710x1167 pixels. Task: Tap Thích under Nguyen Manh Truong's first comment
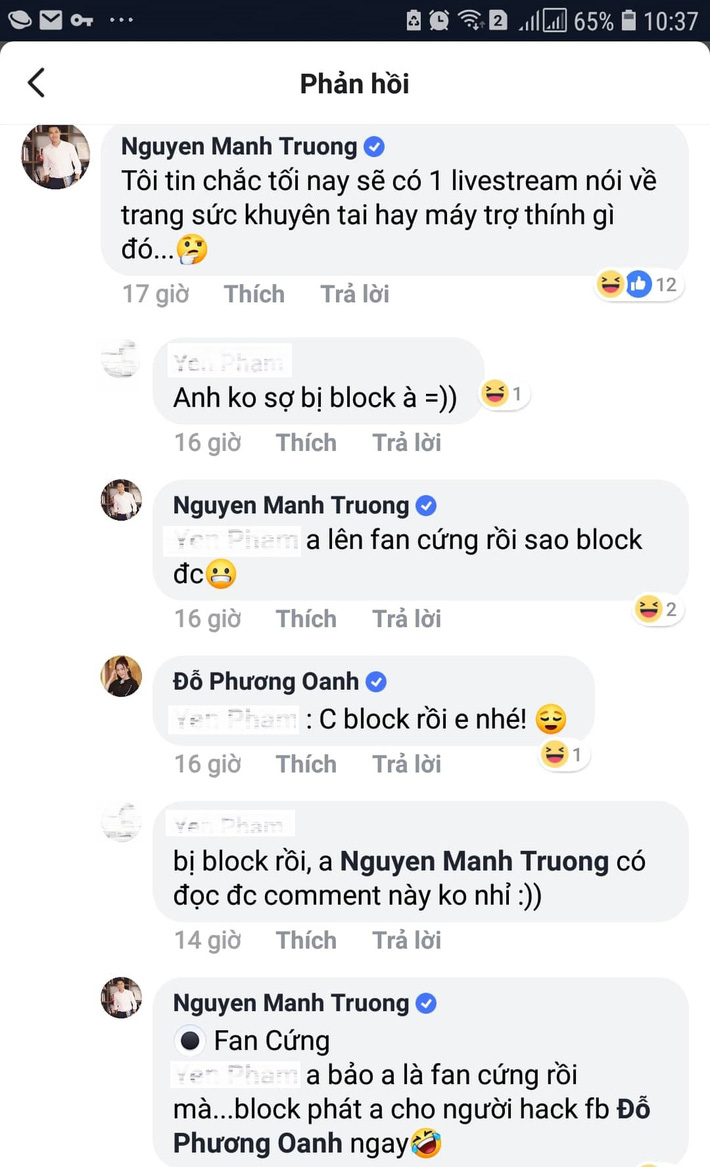pyautogui.click(x=253, y=293)
